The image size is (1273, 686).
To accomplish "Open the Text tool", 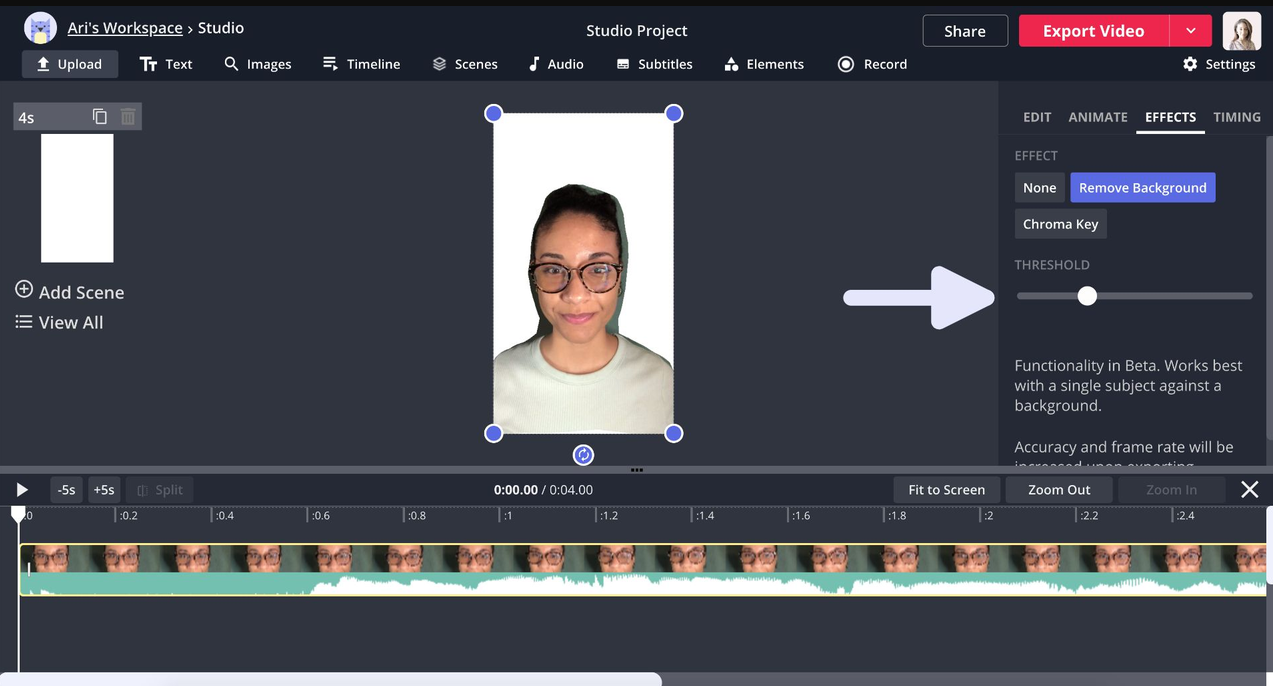I will pos(166,64).
